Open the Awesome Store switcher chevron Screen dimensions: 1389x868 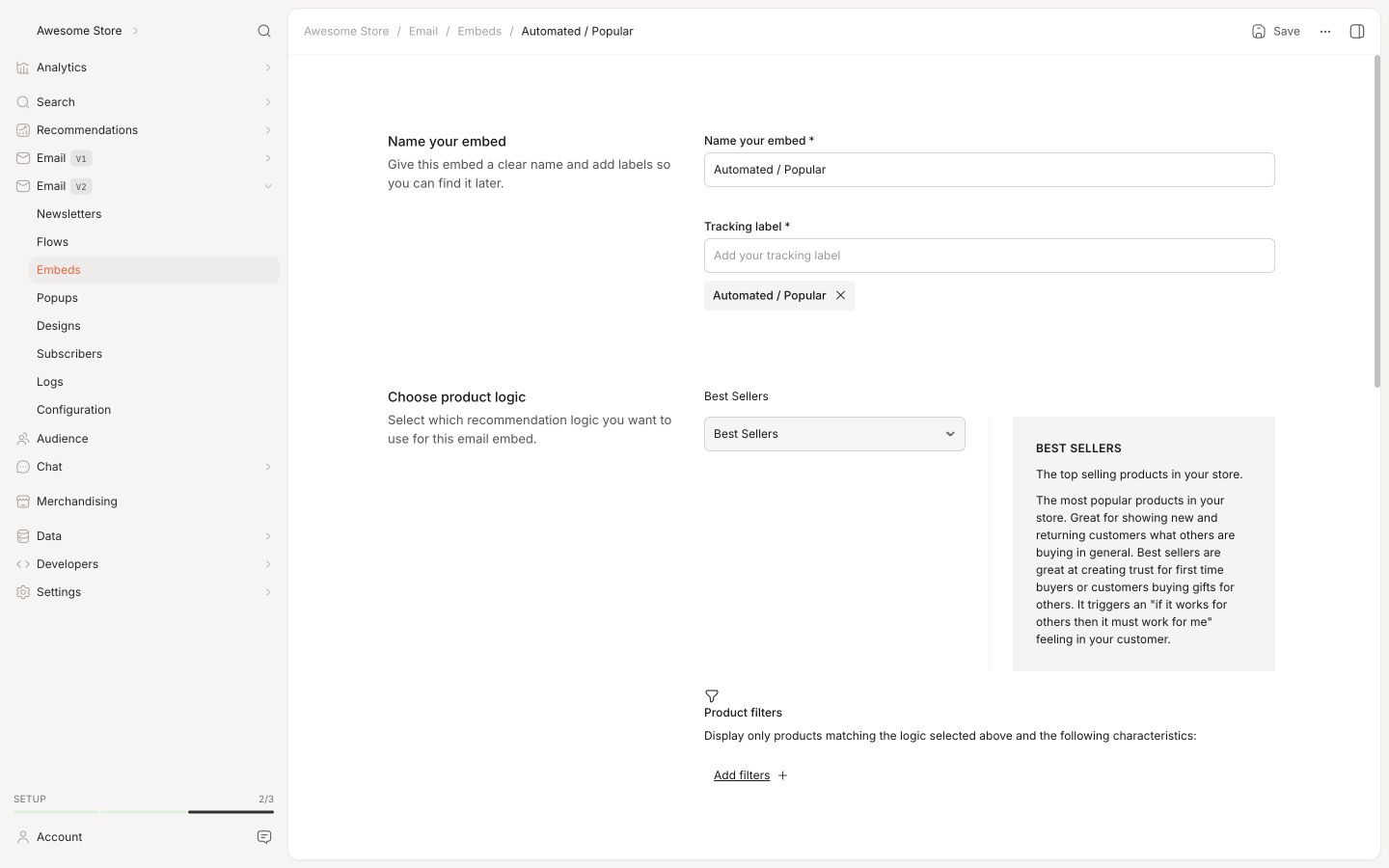click(x=135, y=31)
